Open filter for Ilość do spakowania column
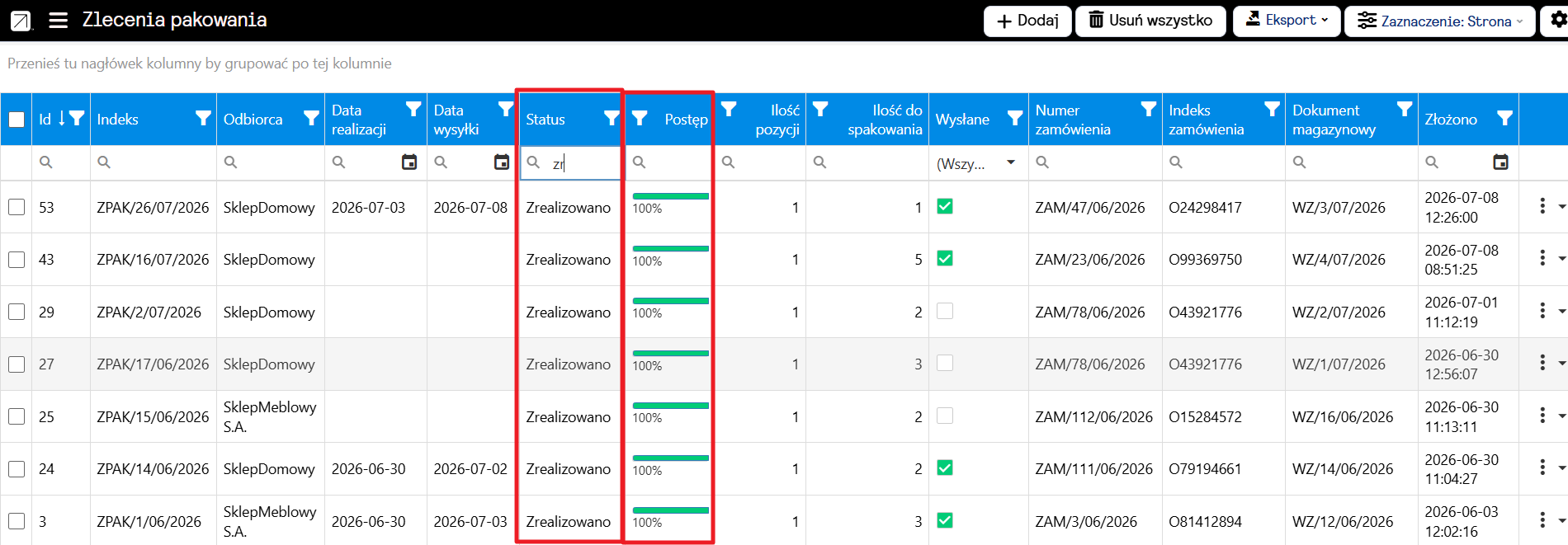Screen dimensions: 1568x545 tap(820, 108)
